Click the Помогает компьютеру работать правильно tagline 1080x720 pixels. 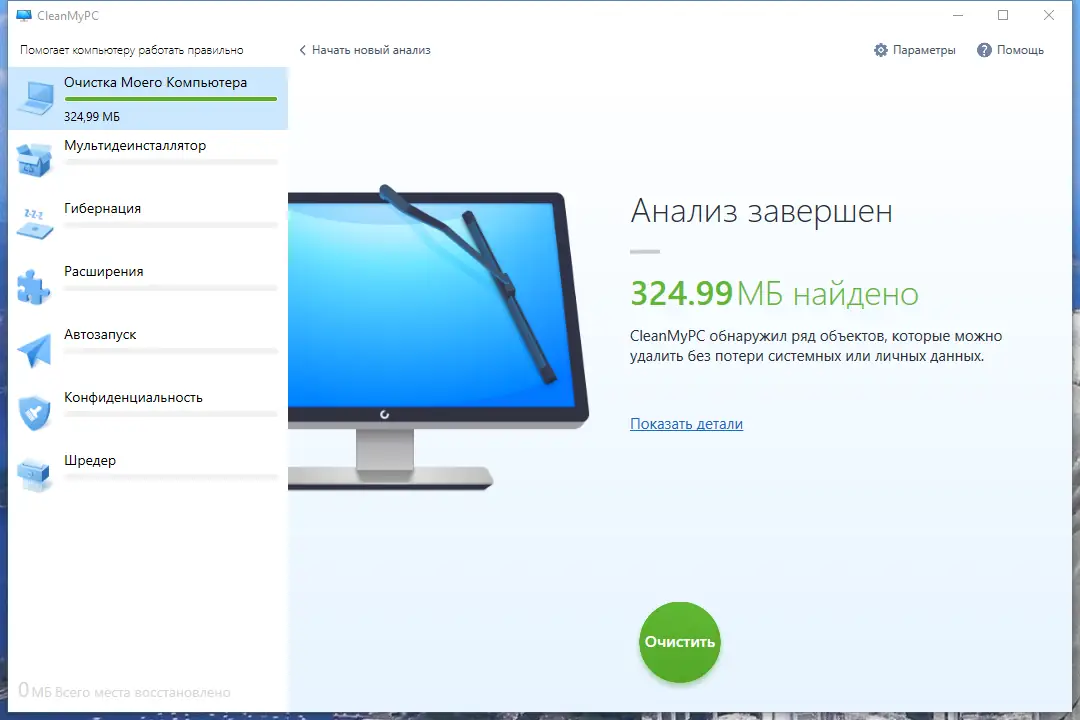(x=132, y=50)
